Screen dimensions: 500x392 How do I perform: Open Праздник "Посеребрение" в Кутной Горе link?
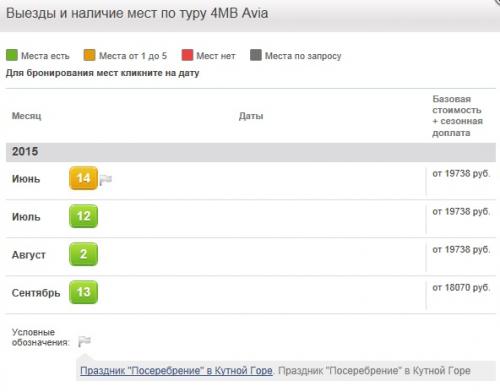click(176, 370)
